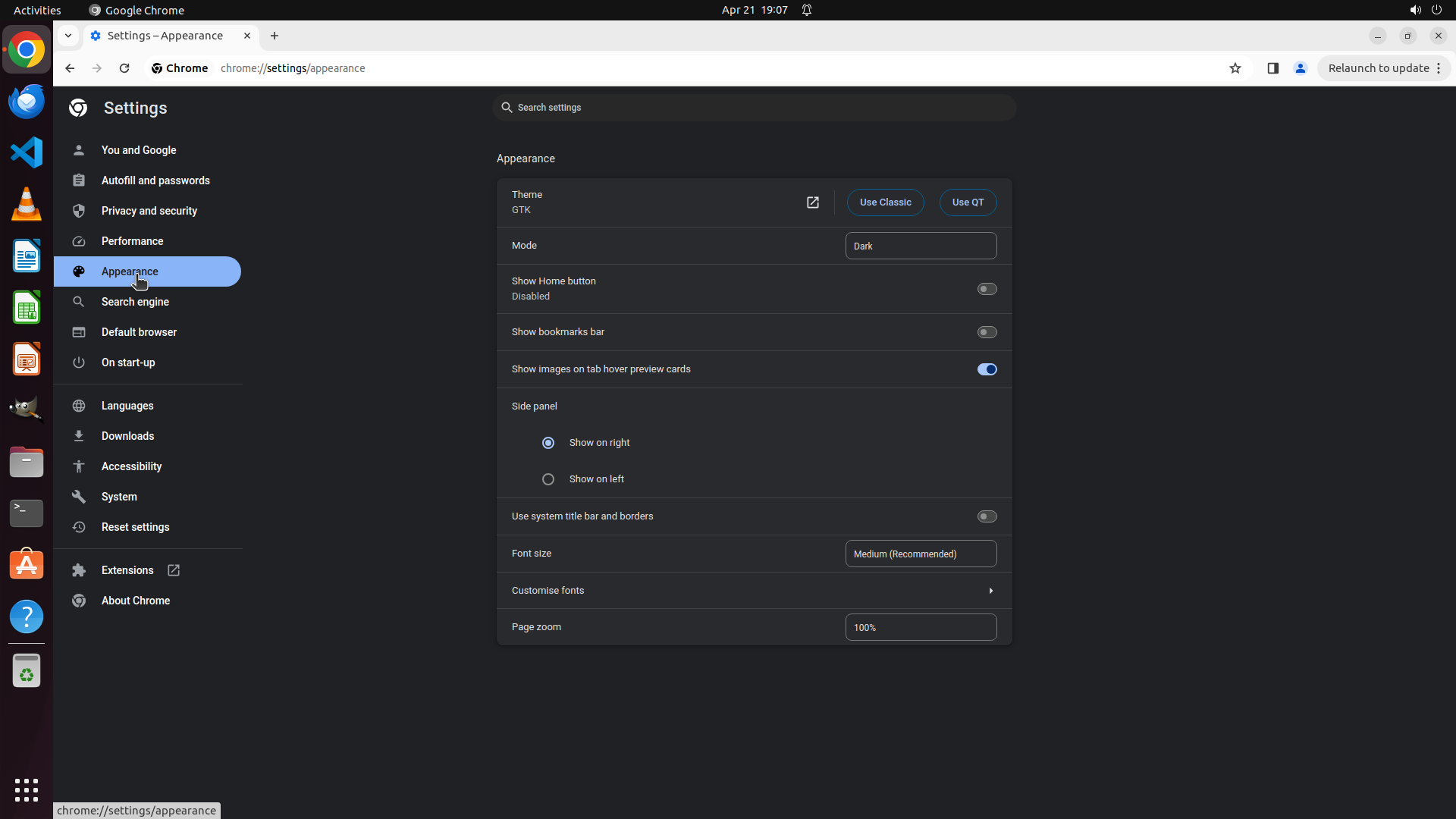Viewport: 1456px width, 819px height.
Task: Enable Show Home button toggle
Action: (x=987, y=289)
